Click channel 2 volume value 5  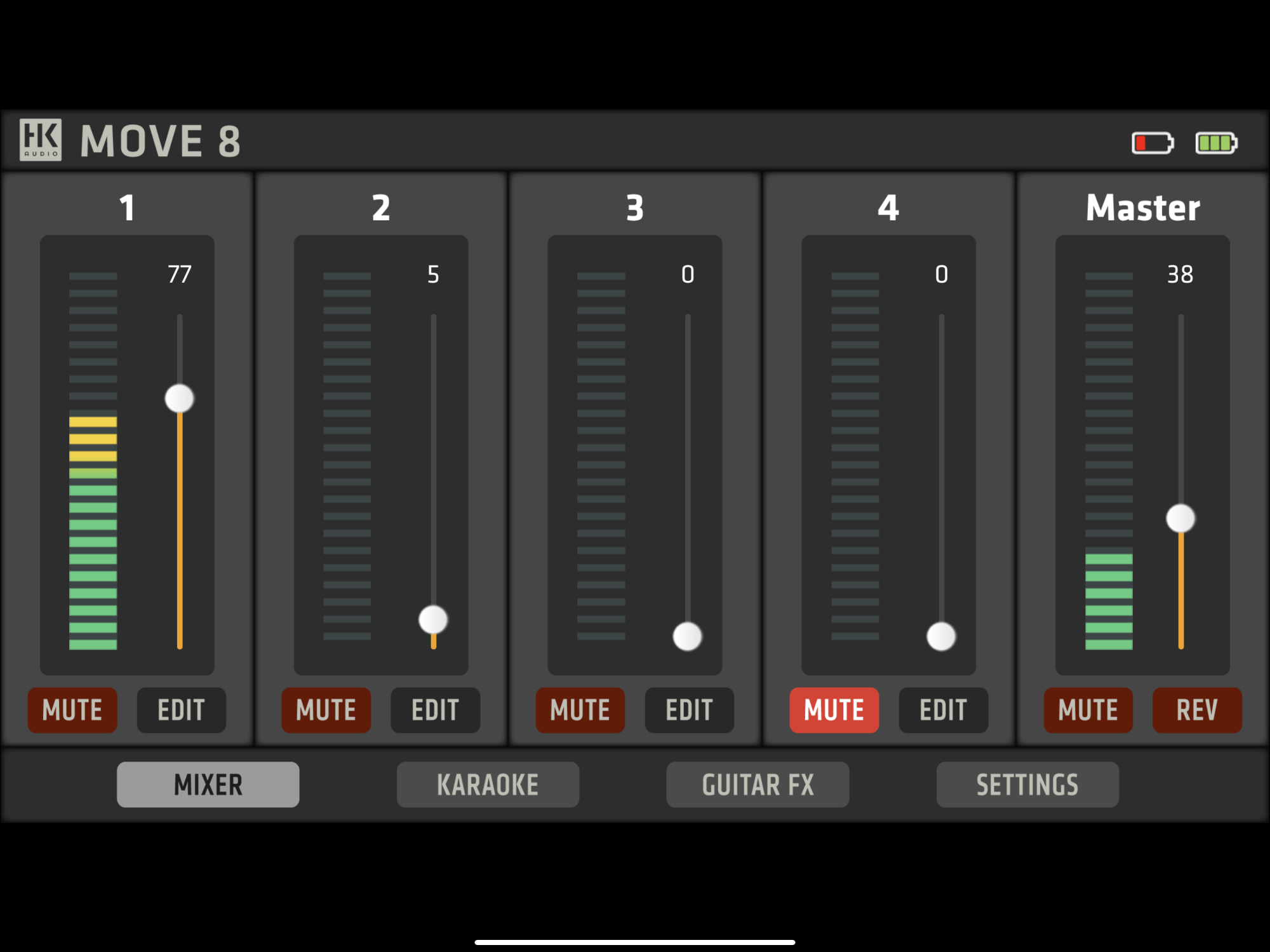pos(433,274)
